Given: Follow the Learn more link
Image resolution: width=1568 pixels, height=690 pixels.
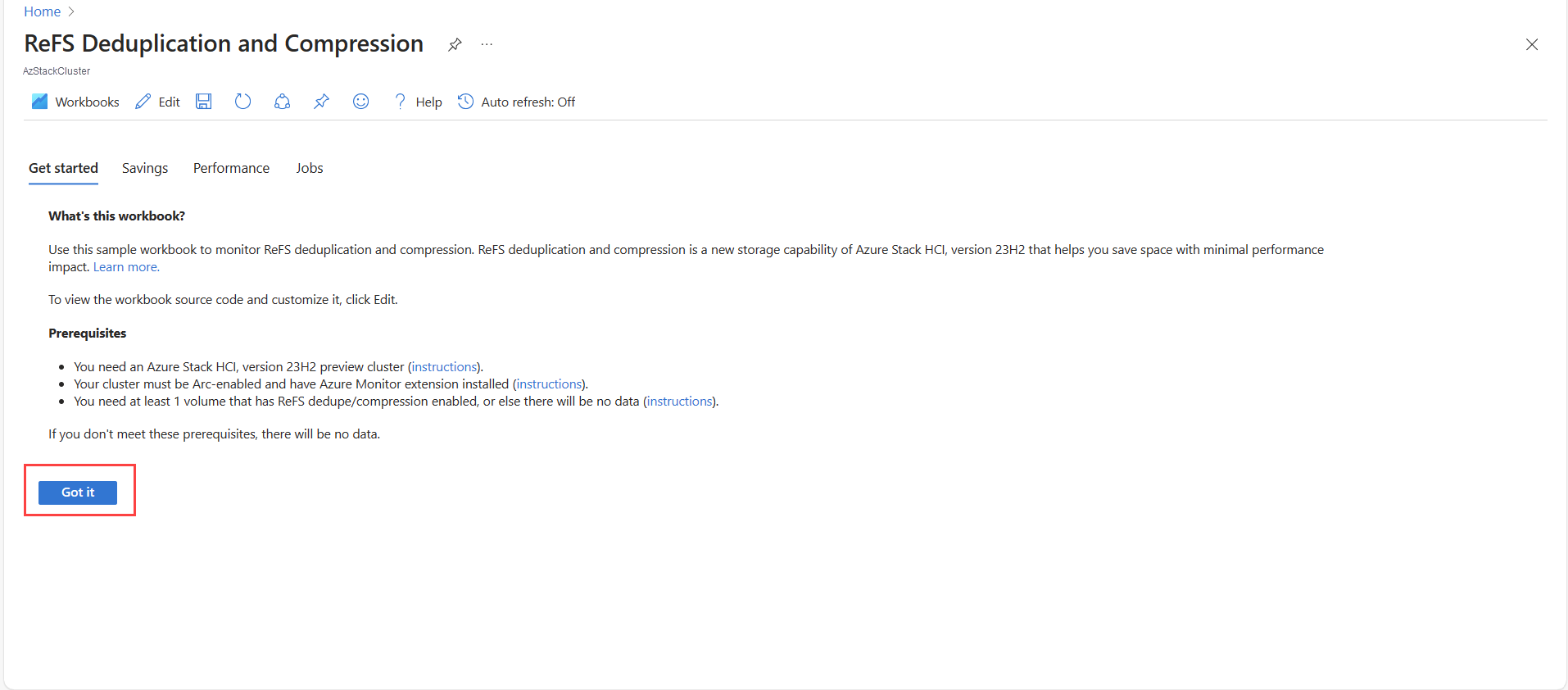Looking at the screenshot, I should coord(126,267).
